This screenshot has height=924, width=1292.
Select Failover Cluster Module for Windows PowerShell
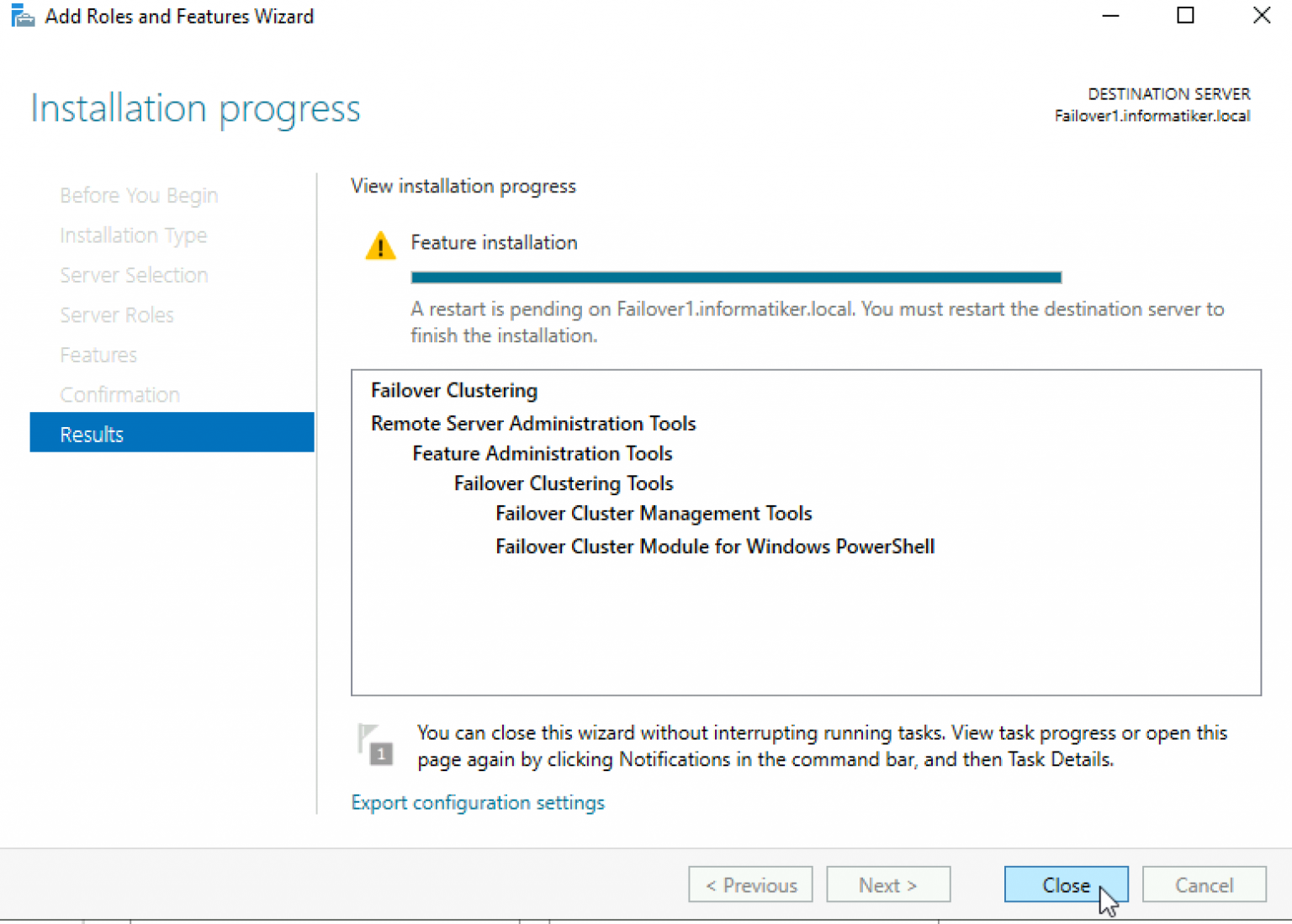[714, 546]
